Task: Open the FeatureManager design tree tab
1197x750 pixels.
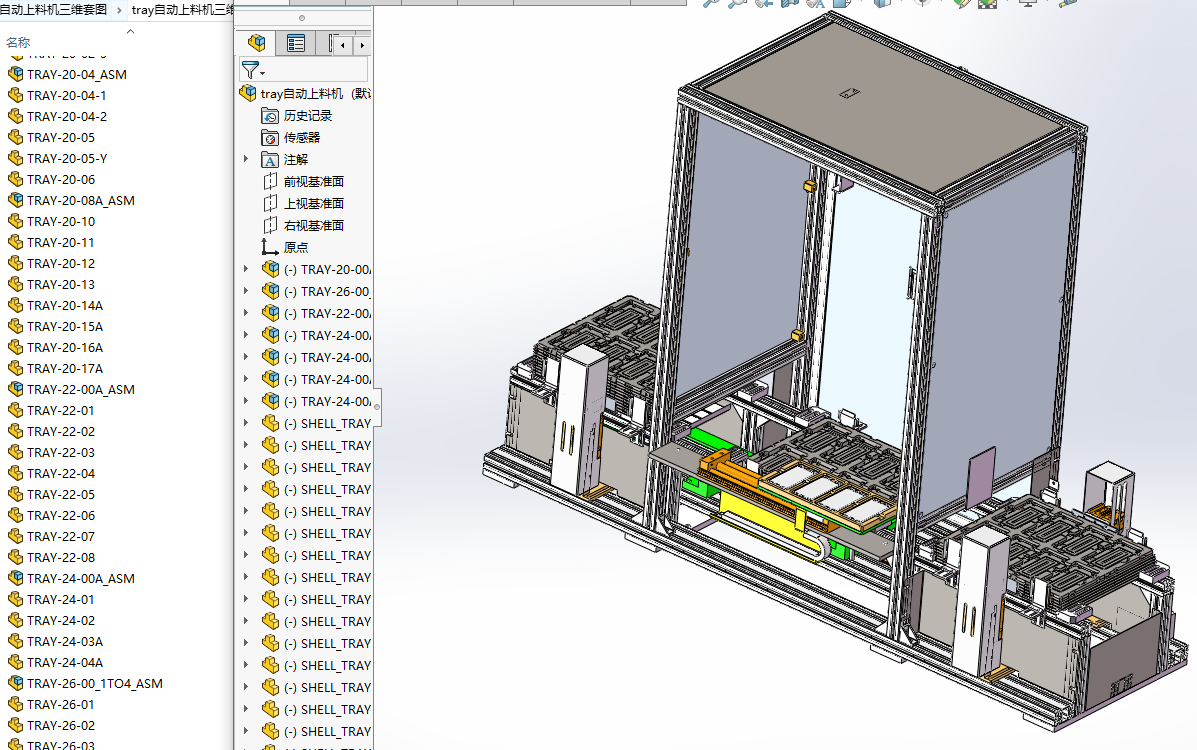Action: click(x=257, y=43)
